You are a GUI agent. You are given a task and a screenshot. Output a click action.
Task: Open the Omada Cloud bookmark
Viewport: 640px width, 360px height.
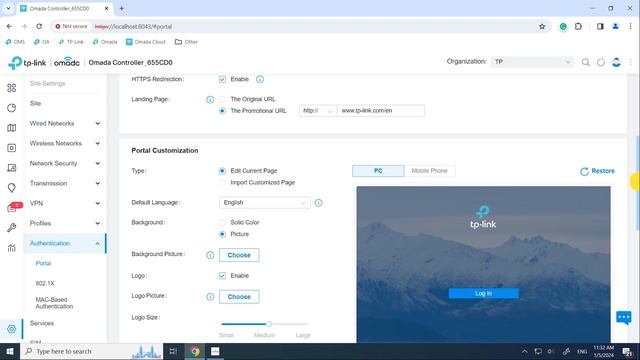click(146, 42)
